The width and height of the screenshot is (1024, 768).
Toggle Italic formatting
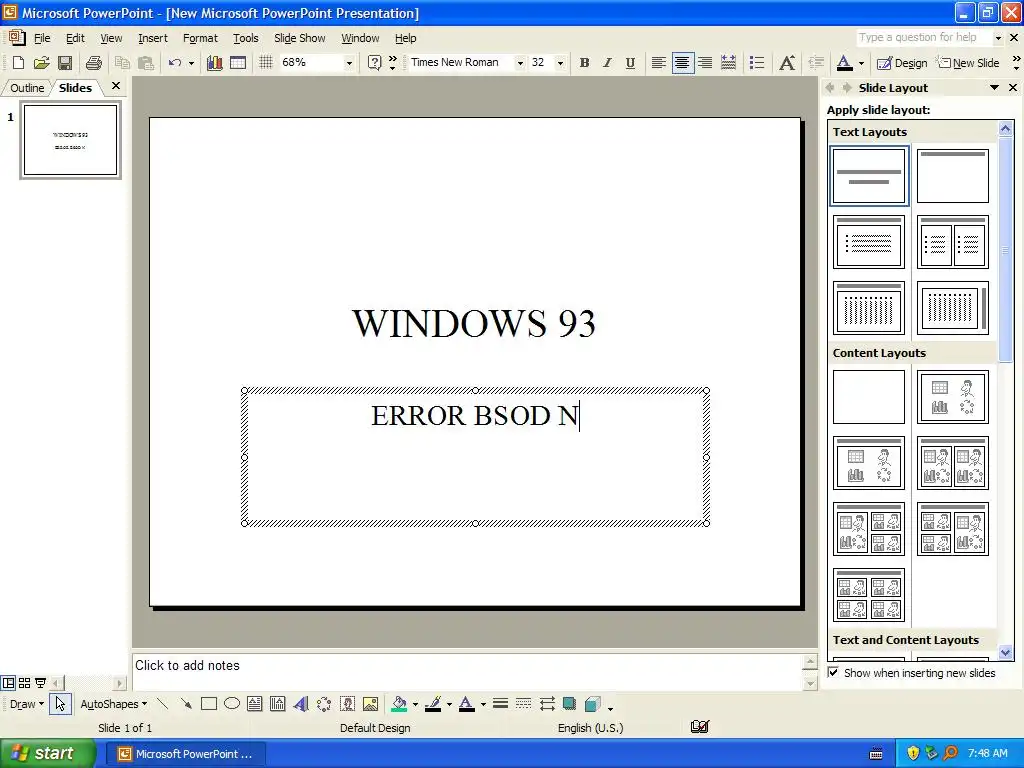coord(607,63)
